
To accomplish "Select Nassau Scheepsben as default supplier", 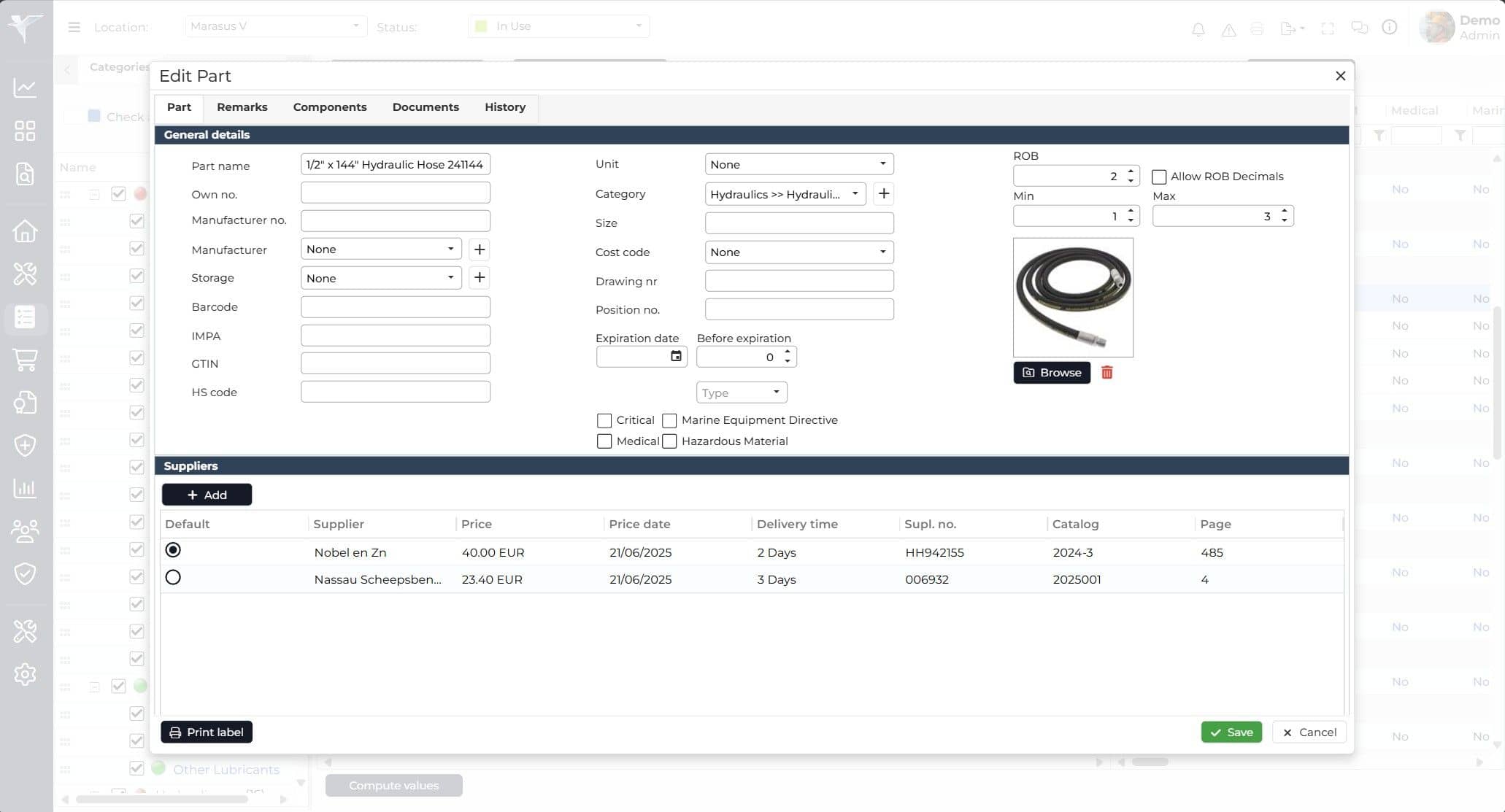I will [x=173, y=578].
